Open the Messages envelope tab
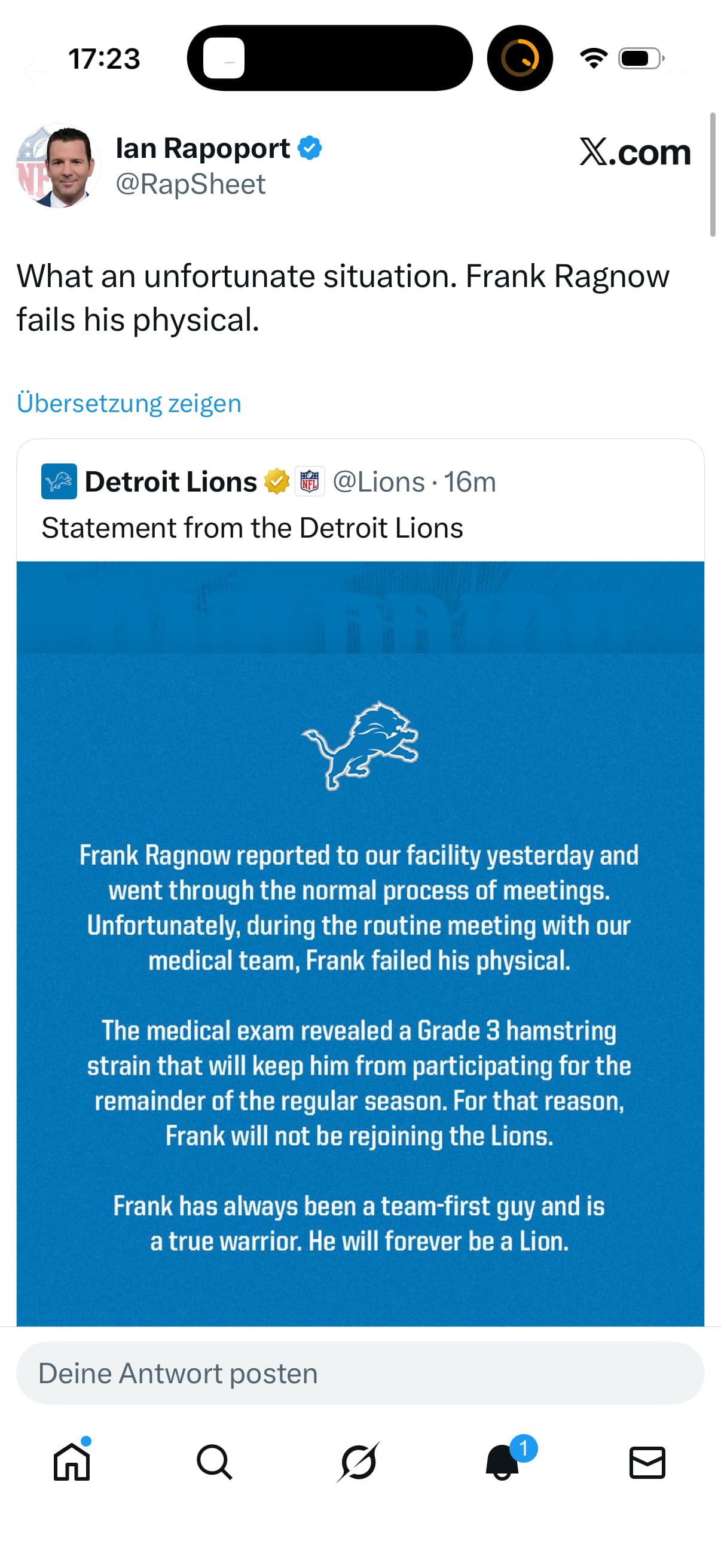This screenshot has width=721, height=1568. (647, 1462)
